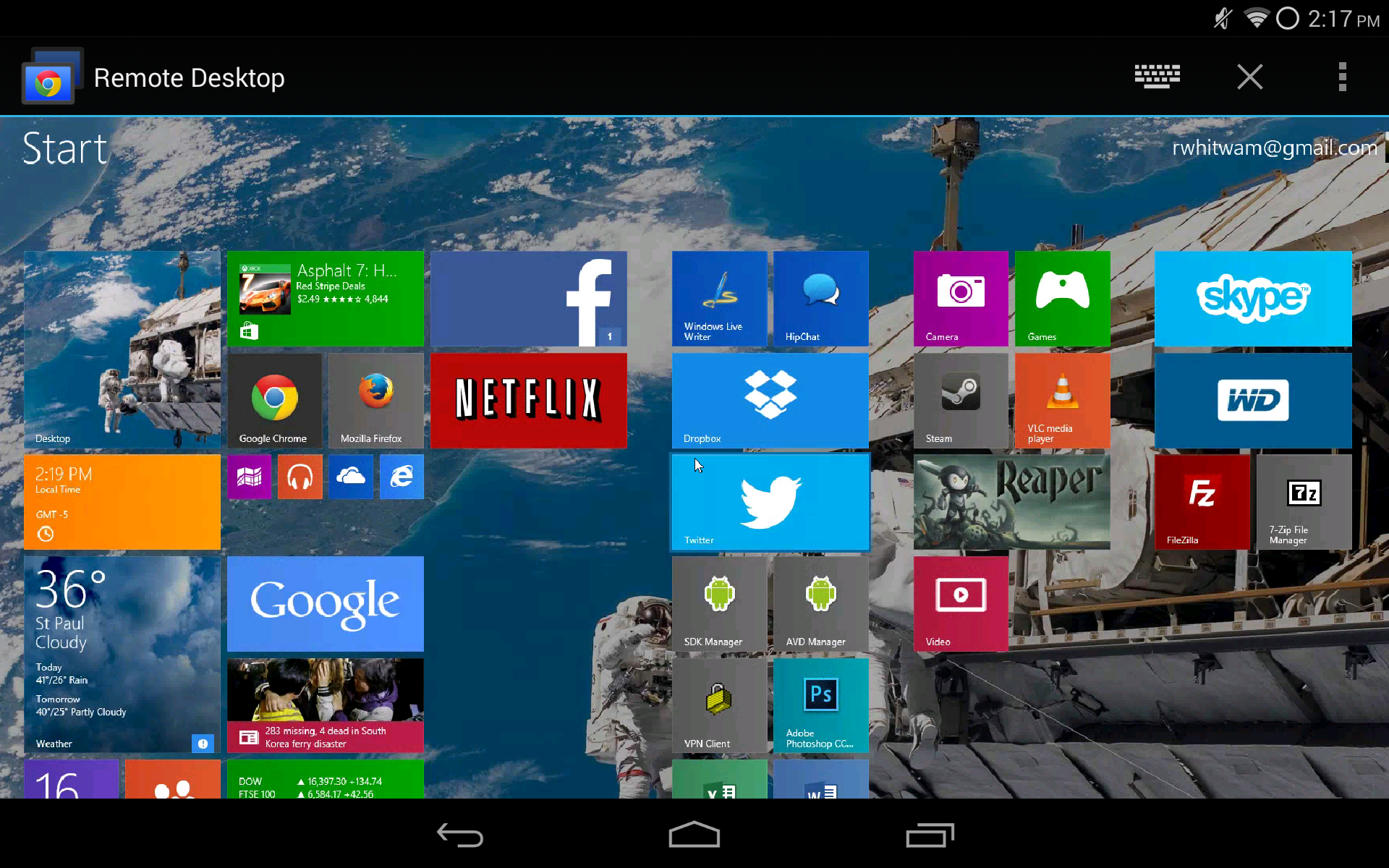Screen dimensions: 1389x868
Task: Open the Skype tile
Action: tap(1253, 299)
